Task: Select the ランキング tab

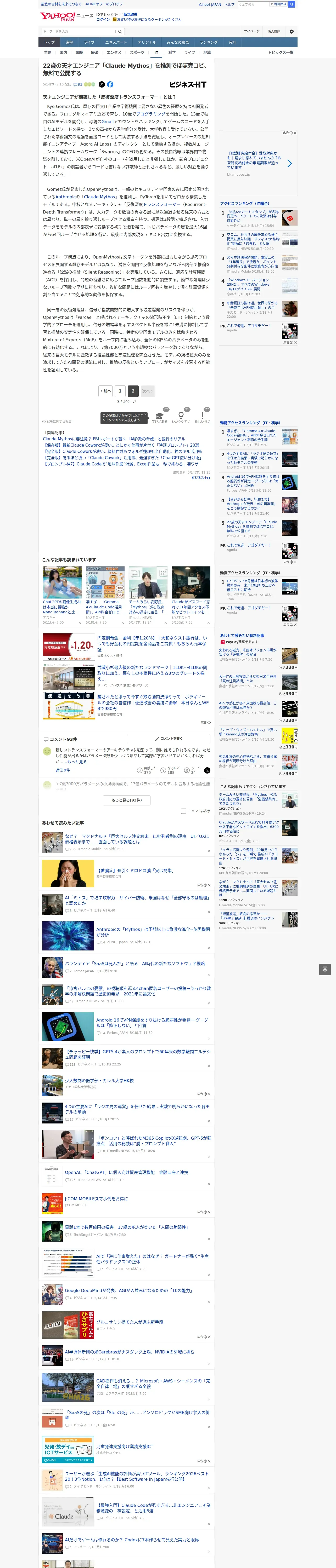Action: 209,43
